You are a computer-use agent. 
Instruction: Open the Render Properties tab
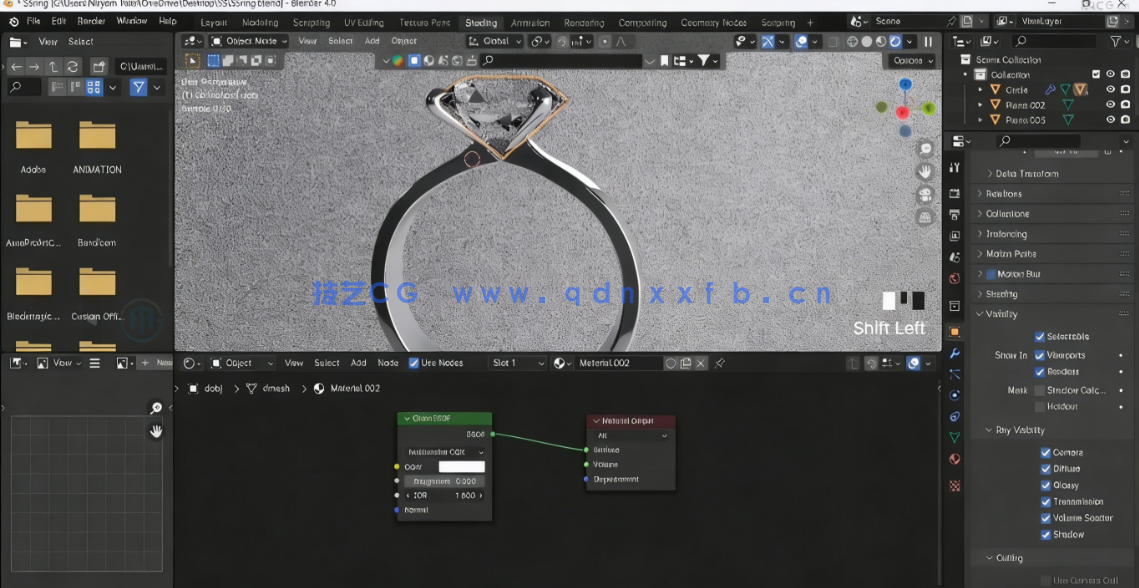click(953, 191)
